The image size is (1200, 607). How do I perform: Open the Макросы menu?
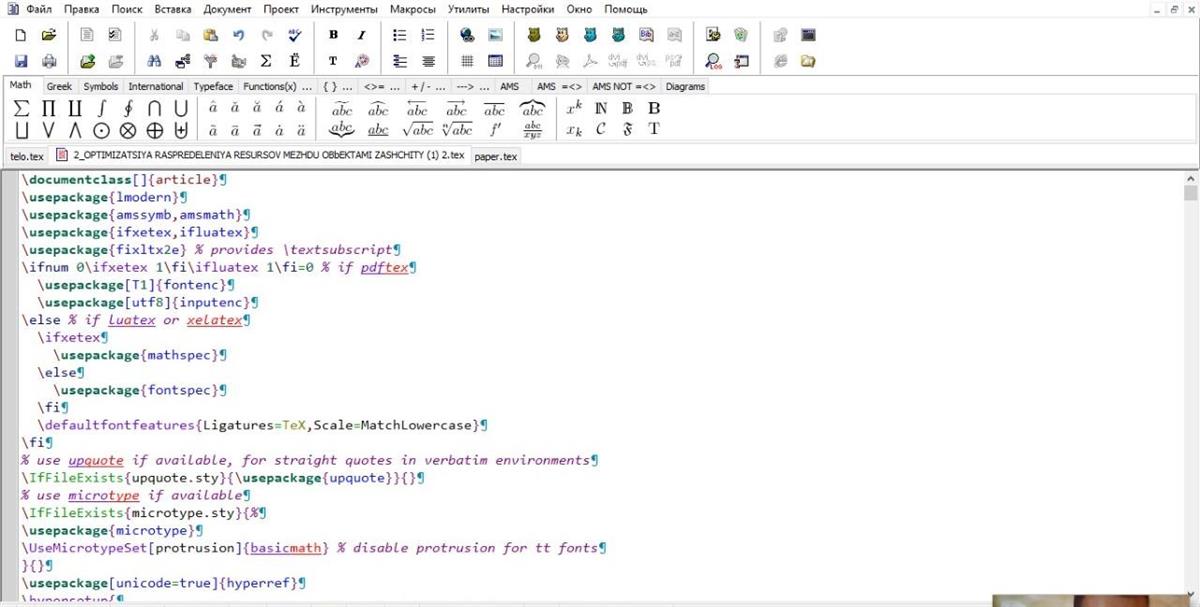413,9
